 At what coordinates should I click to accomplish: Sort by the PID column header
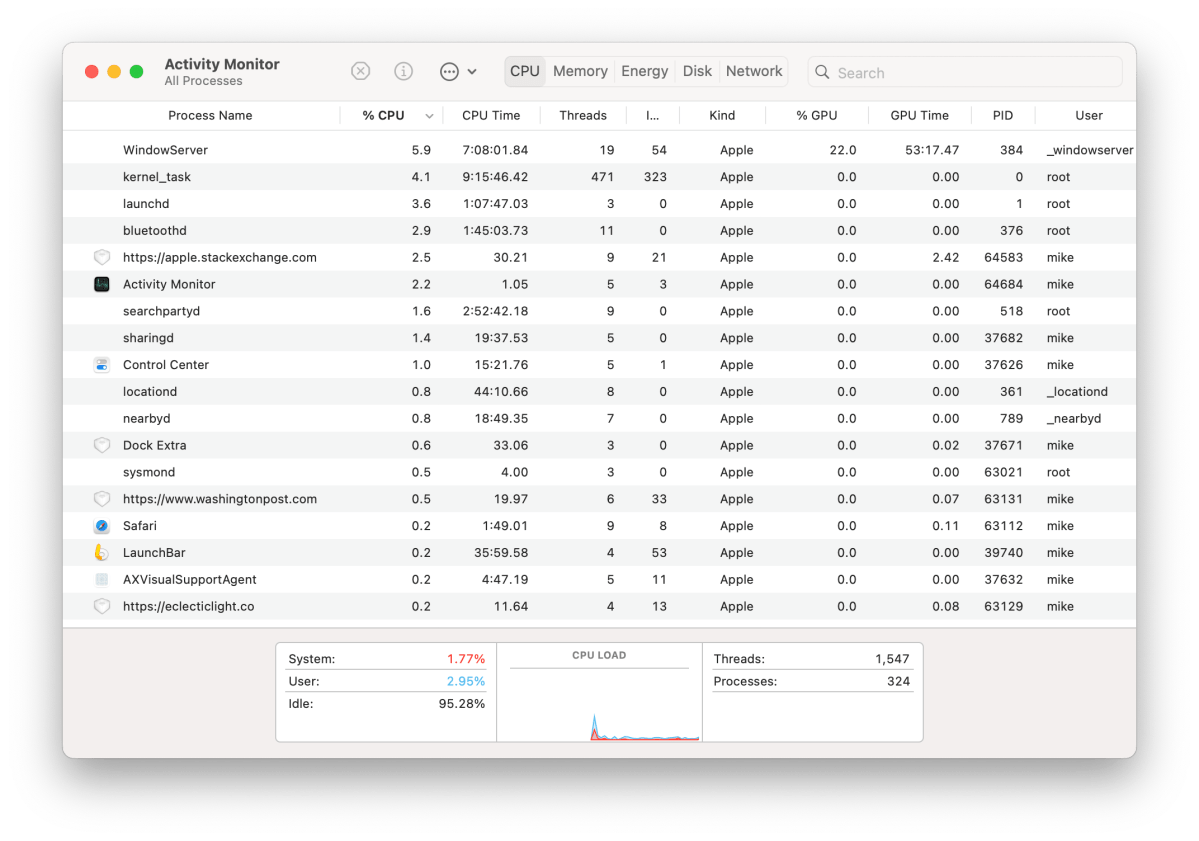(x=1002, y=115)
